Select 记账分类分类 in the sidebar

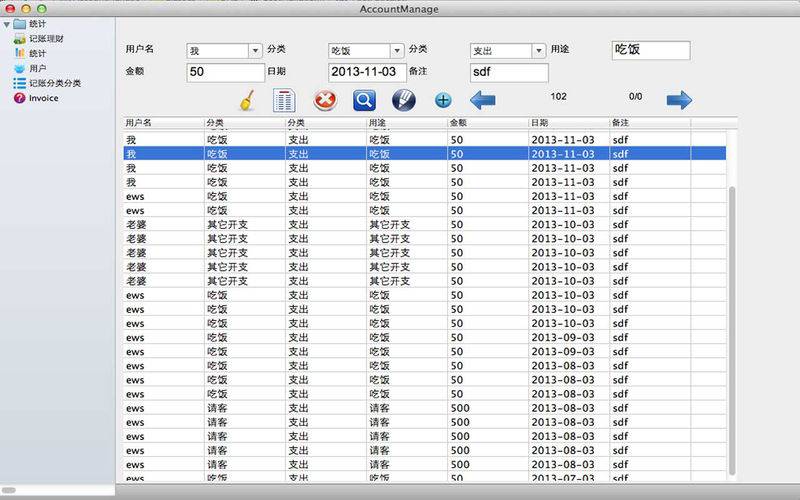55,83
